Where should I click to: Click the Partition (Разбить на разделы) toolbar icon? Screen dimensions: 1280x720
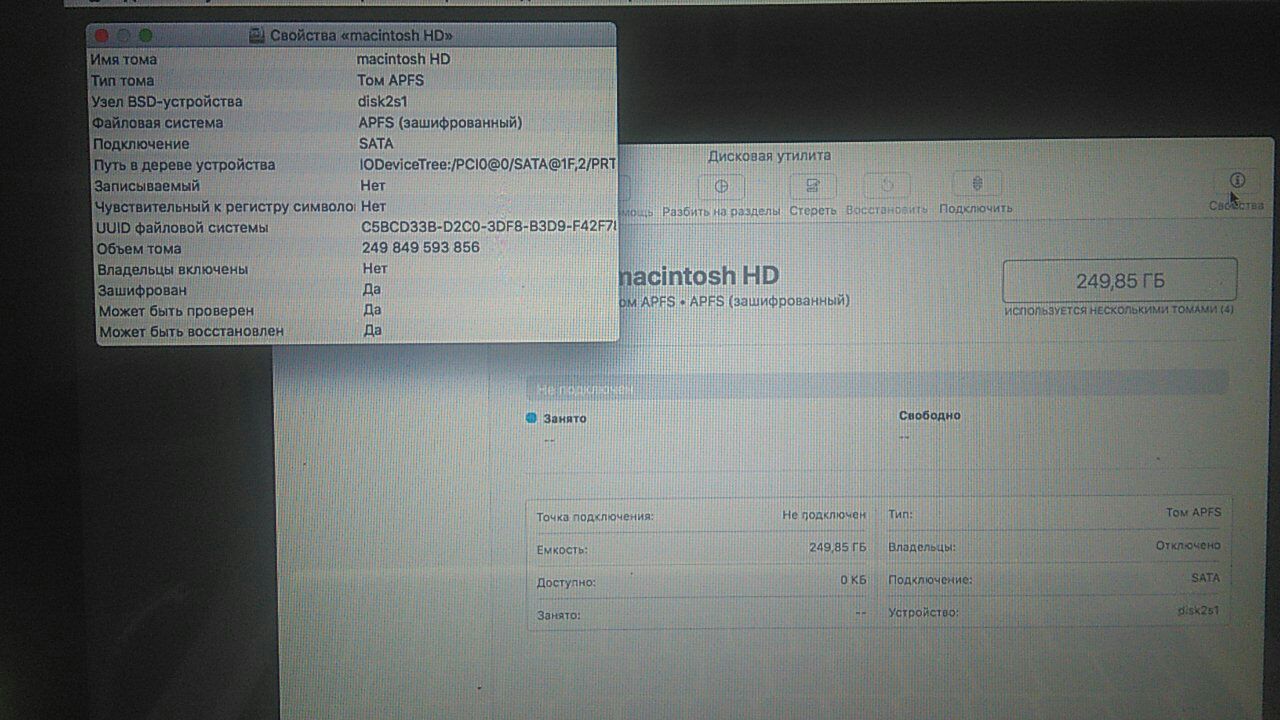click(721, 185)
